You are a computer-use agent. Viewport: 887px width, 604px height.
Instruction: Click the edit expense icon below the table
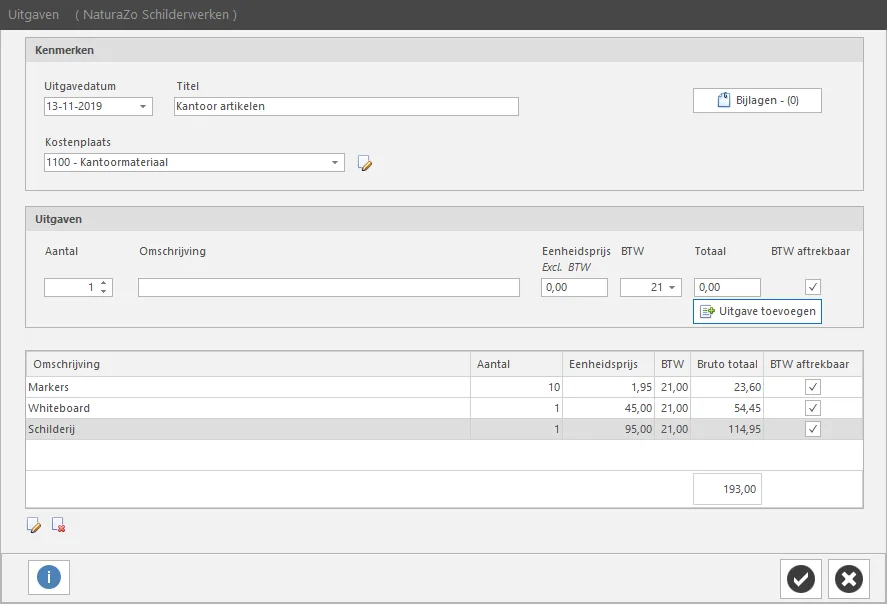[x=34, y=525]
